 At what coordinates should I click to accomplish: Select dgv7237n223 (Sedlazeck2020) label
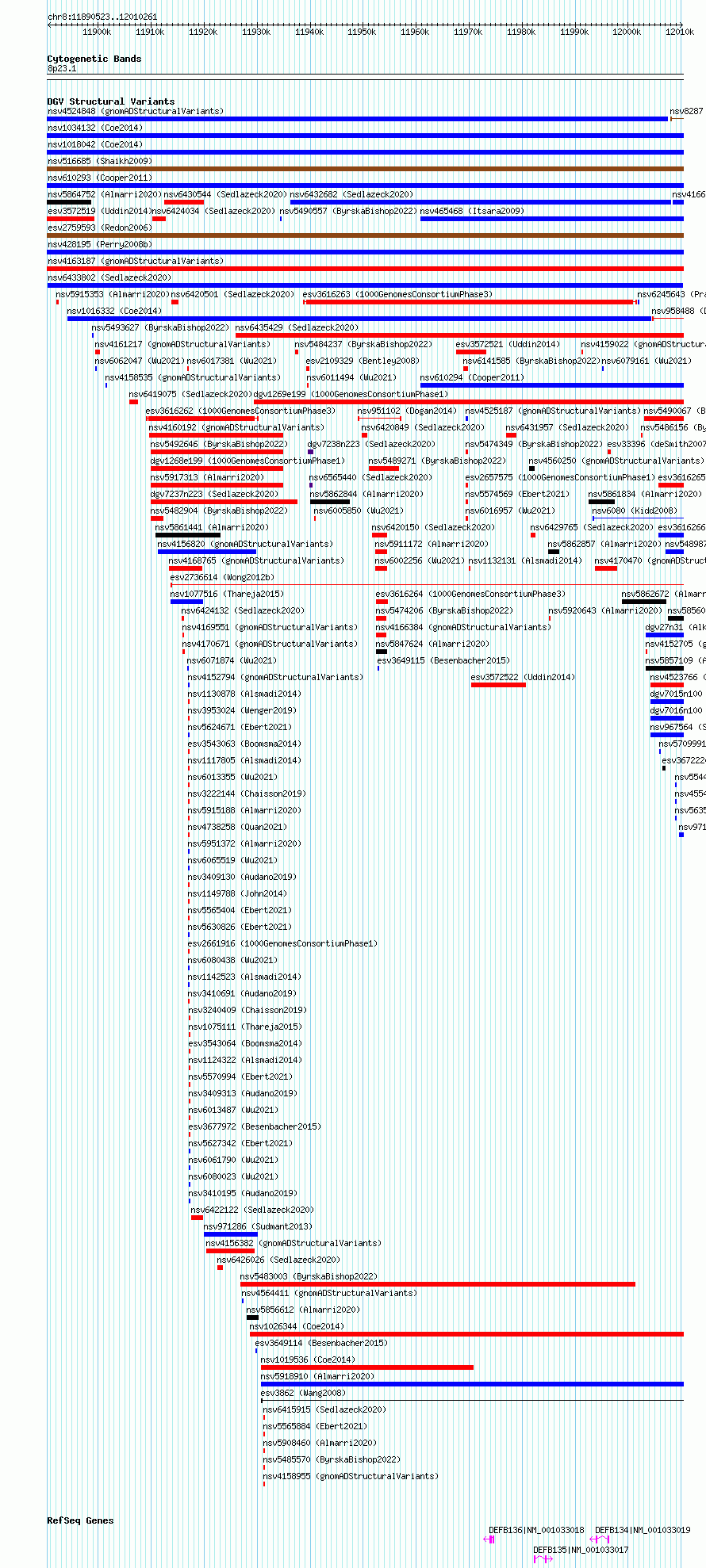pyautogui.click(x=214, y=494)
